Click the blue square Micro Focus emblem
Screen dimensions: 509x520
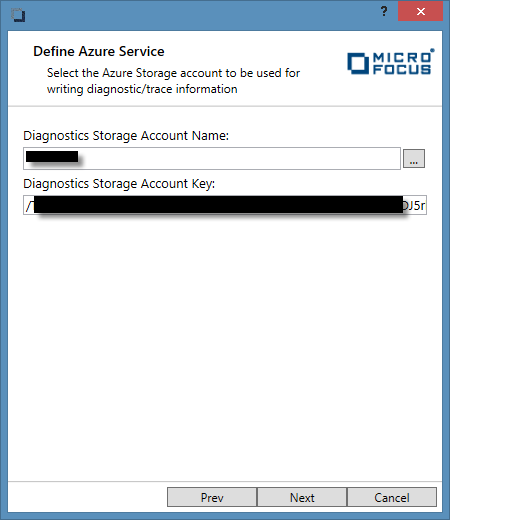tap(358, 63)
